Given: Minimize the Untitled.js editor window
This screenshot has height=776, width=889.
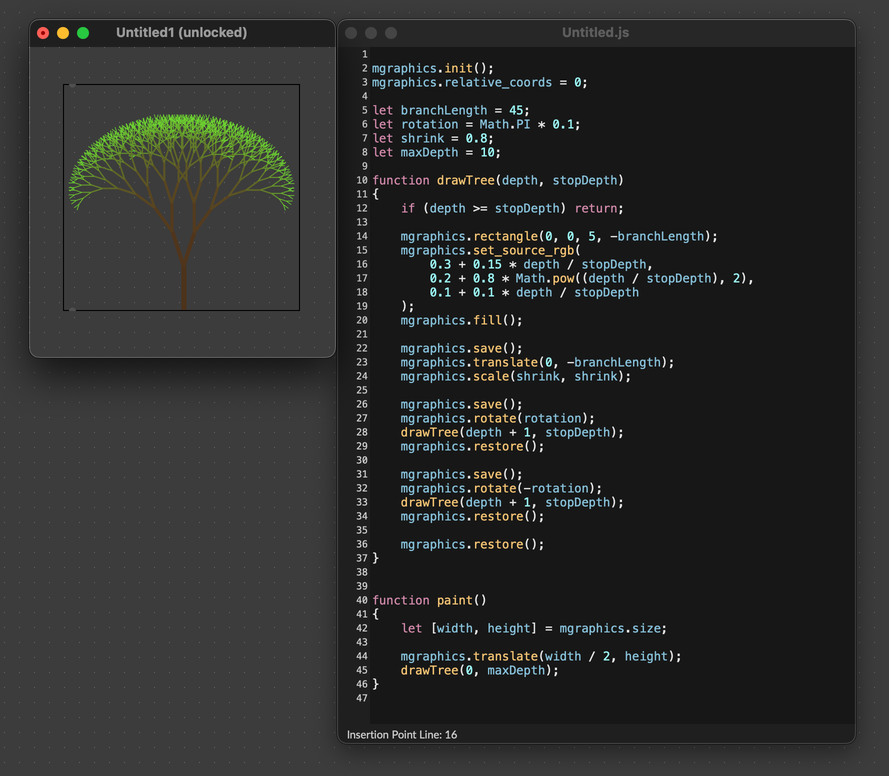Looking at the screenshot, I should (371, 33).
